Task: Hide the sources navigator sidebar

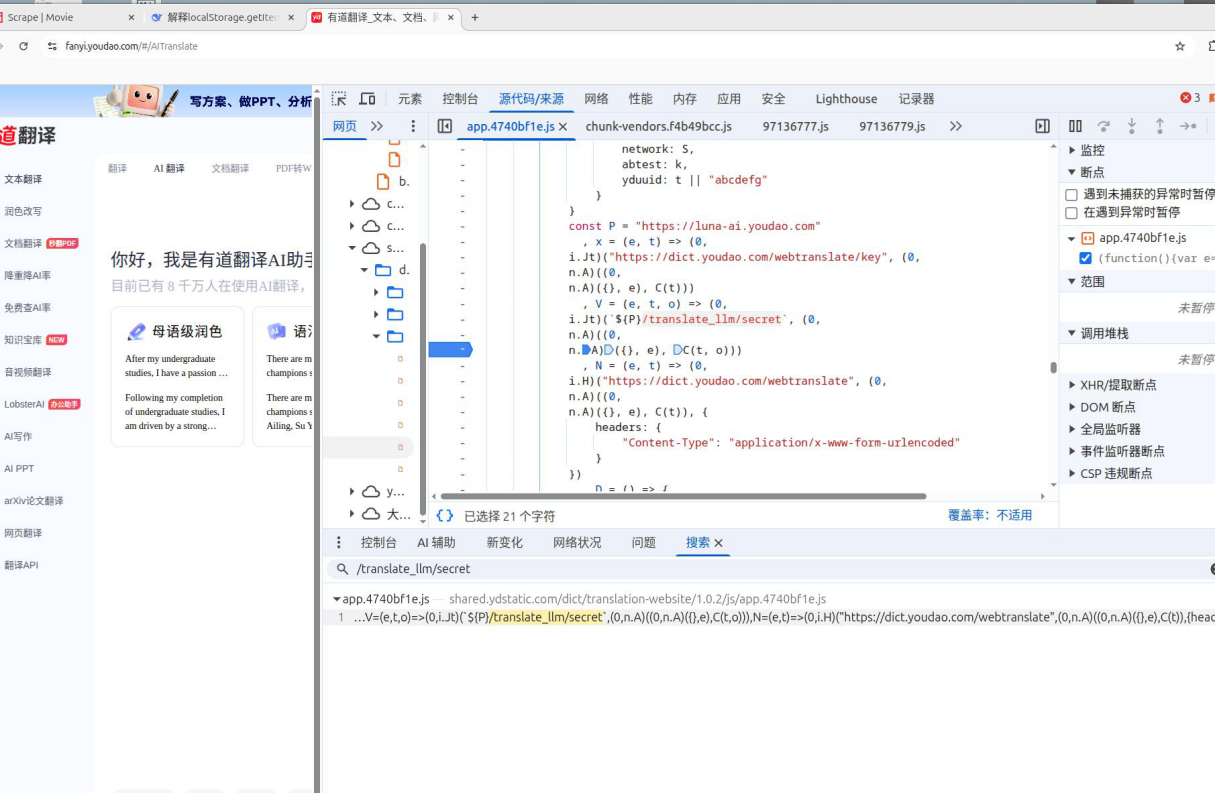Action: pos(445,126)
